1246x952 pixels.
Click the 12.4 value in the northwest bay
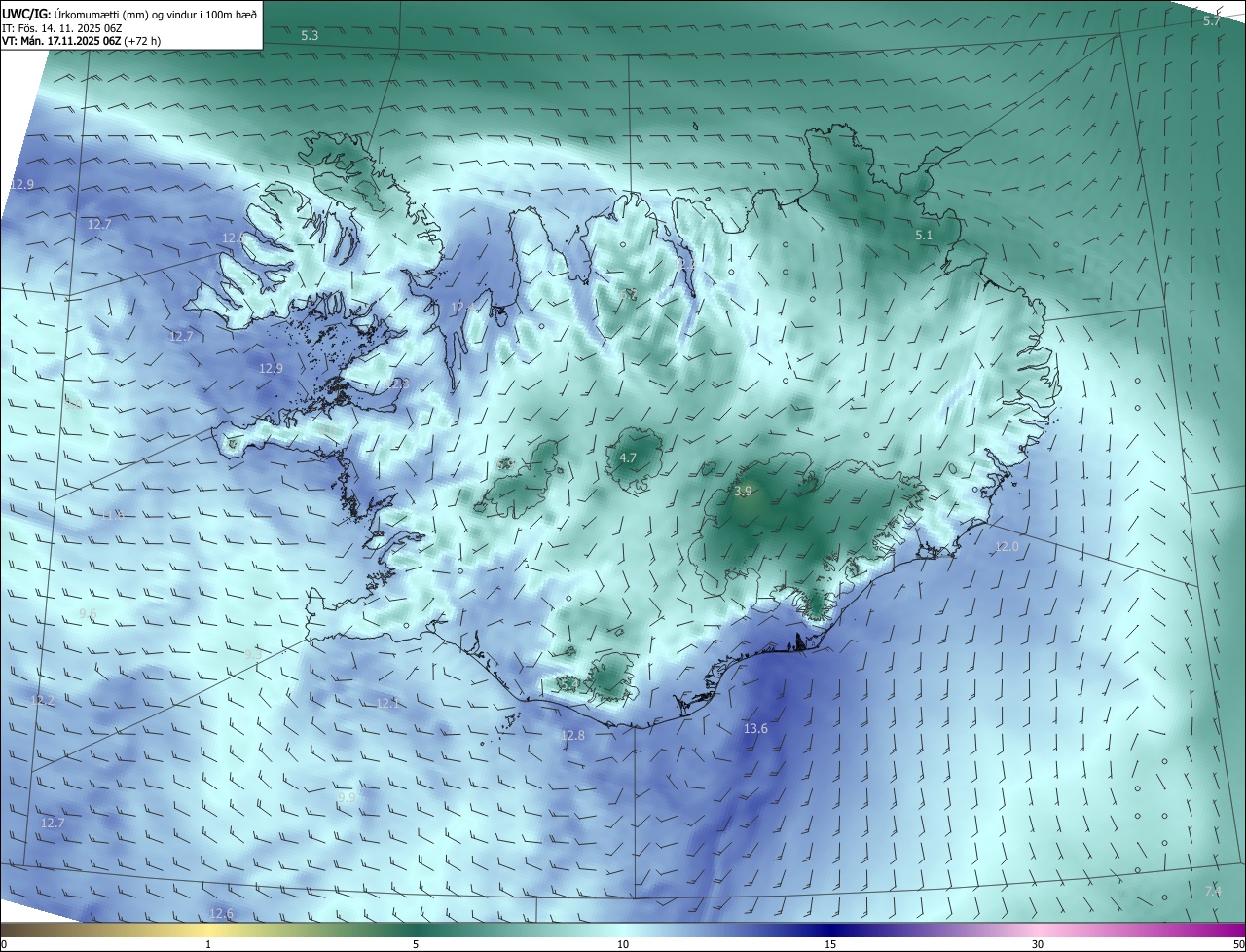(462, 308)
